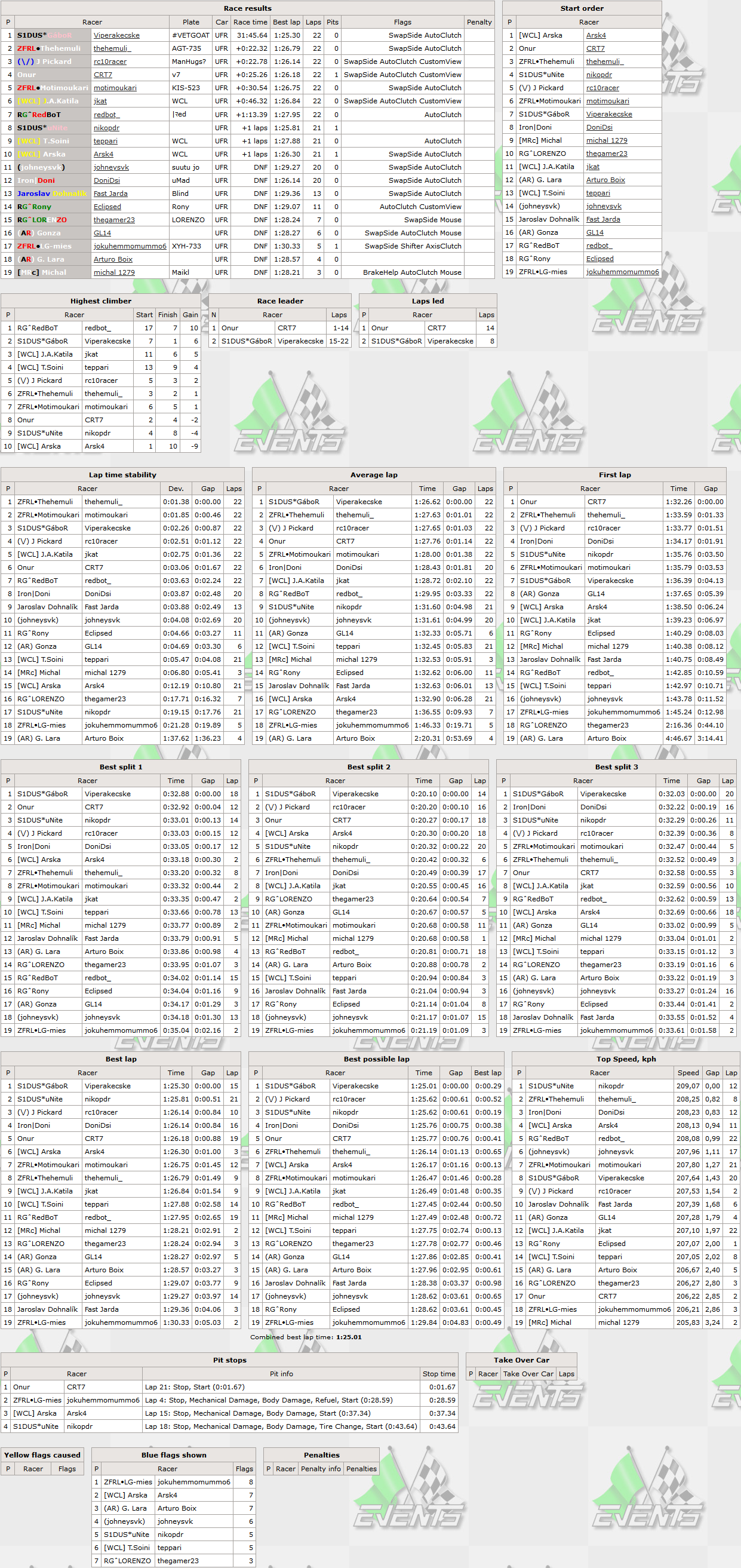741x1568 pixels.
Task: Open thegamer23 link in Race results table
Action: coord(115,220)
